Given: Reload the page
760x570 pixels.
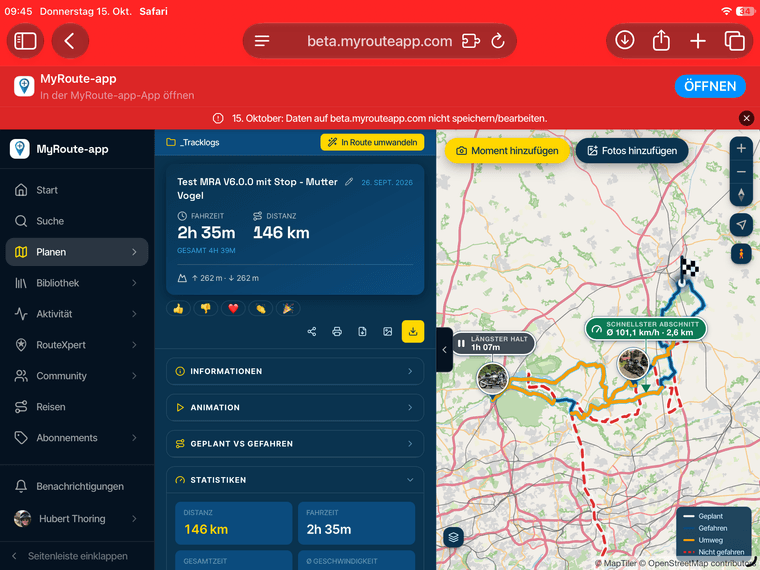Looking at the screenshot, I should pos(498,41).
